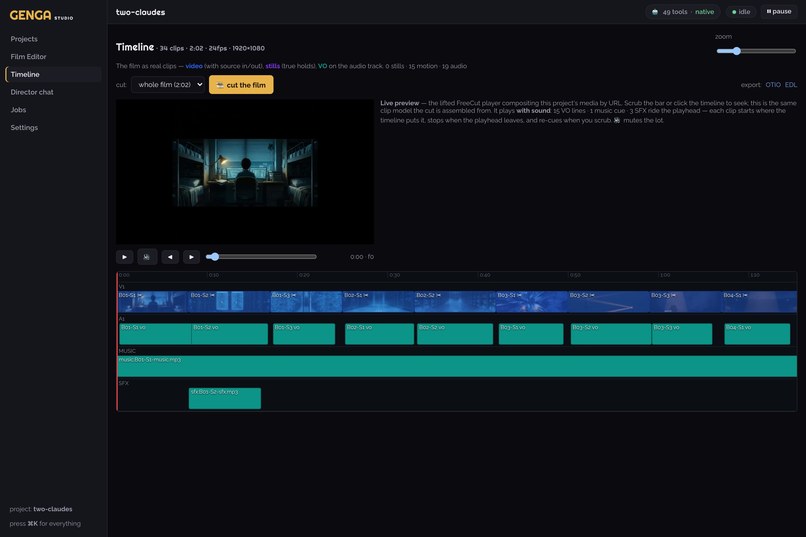Select the 'B03-S3 vo' audio clip
806x537 pixels.
tap(682, 334)
